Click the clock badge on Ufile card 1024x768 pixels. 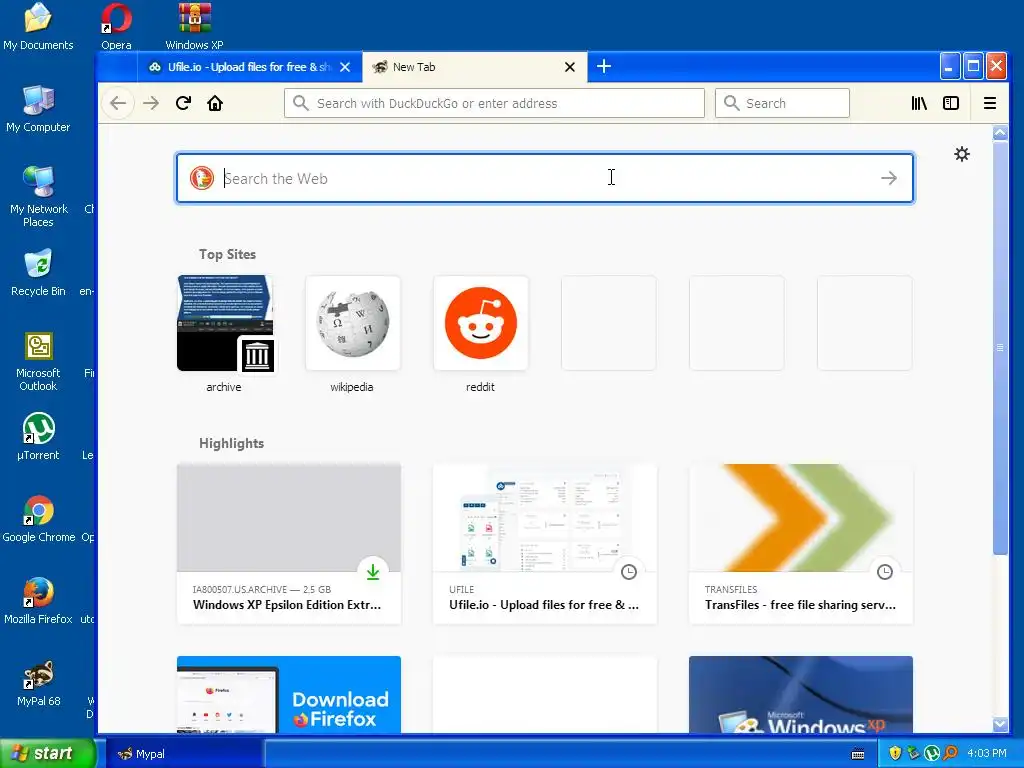[x=629, y=571]
